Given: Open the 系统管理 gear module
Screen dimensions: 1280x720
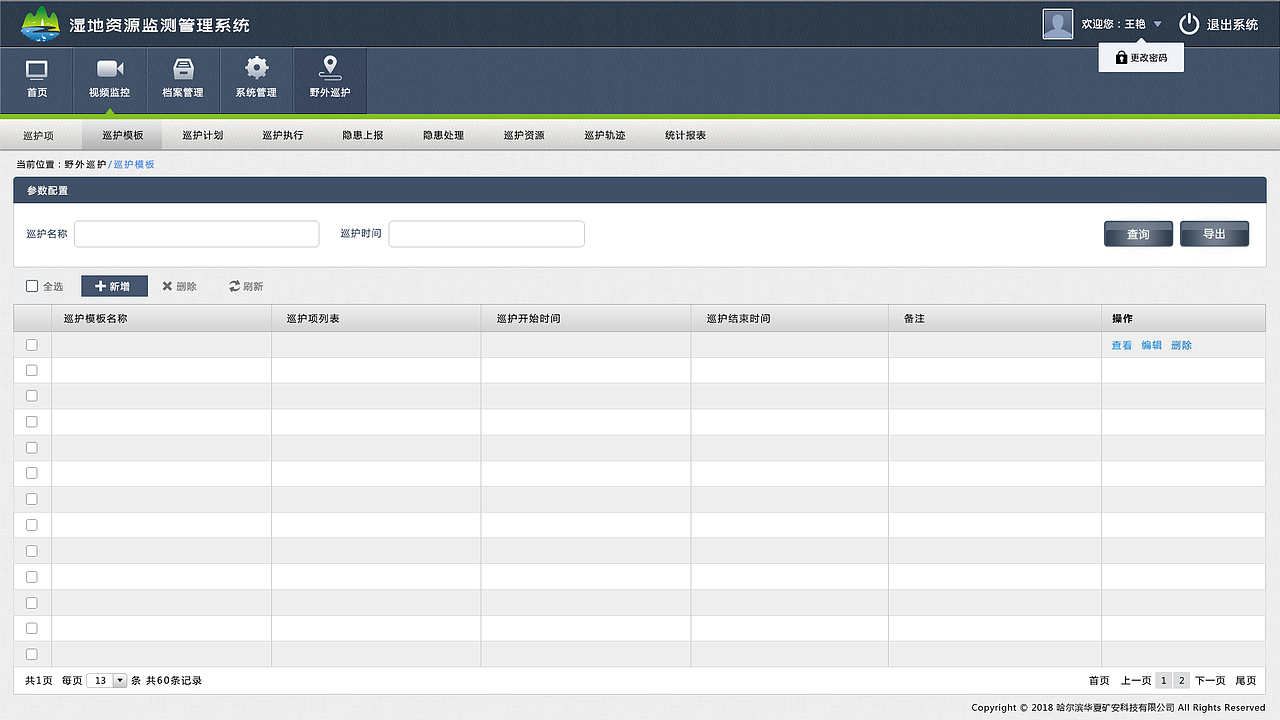Looking at the screenshot, I should [x=256, y=80].
